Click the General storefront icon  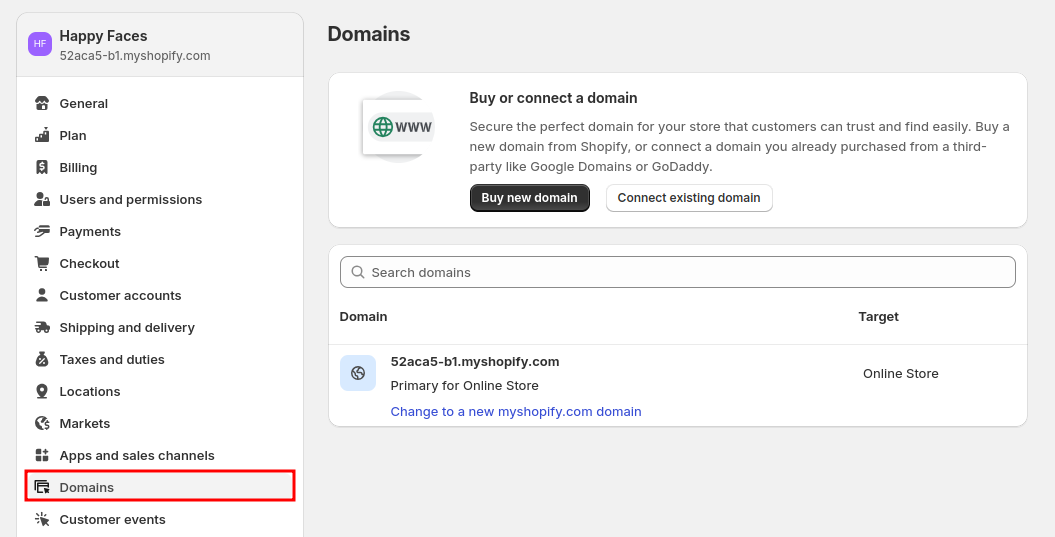click(42, 104)
